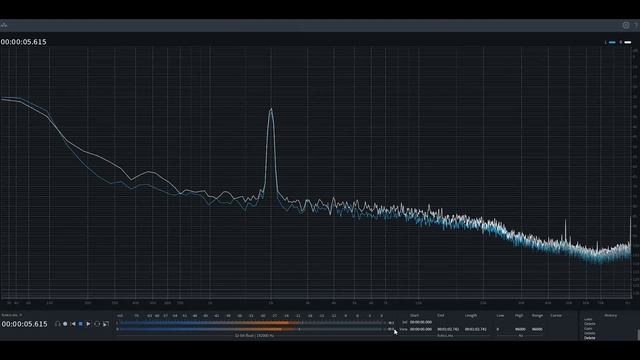Open spectrum analyzer settings gear icon
Viewport: 640px width, 360px height.
click(x=626, y=25)
